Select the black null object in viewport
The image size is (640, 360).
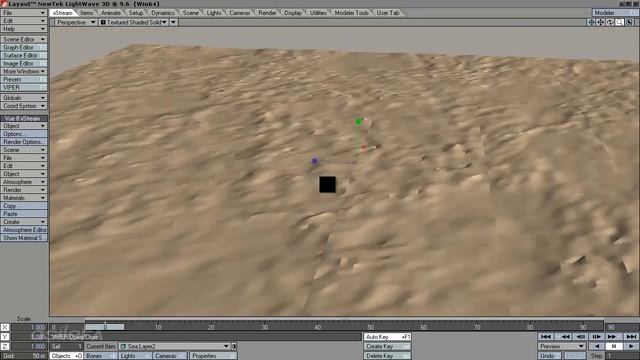[x=327, y=184]
